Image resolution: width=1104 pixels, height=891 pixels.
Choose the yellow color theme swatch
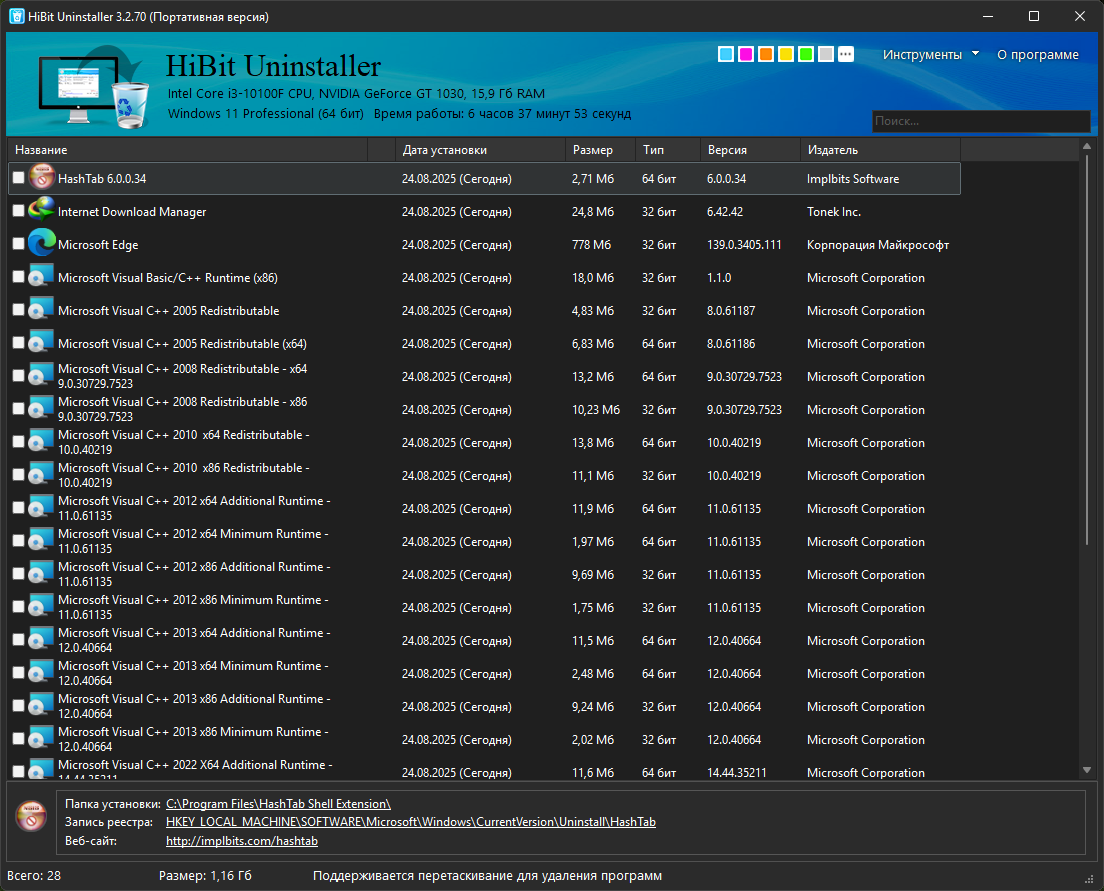786,54
